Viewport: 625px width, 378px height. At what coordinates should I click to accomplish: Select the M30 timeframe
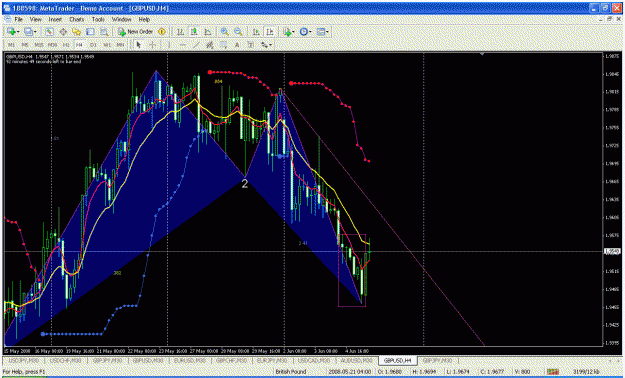[x=52, y=45]
